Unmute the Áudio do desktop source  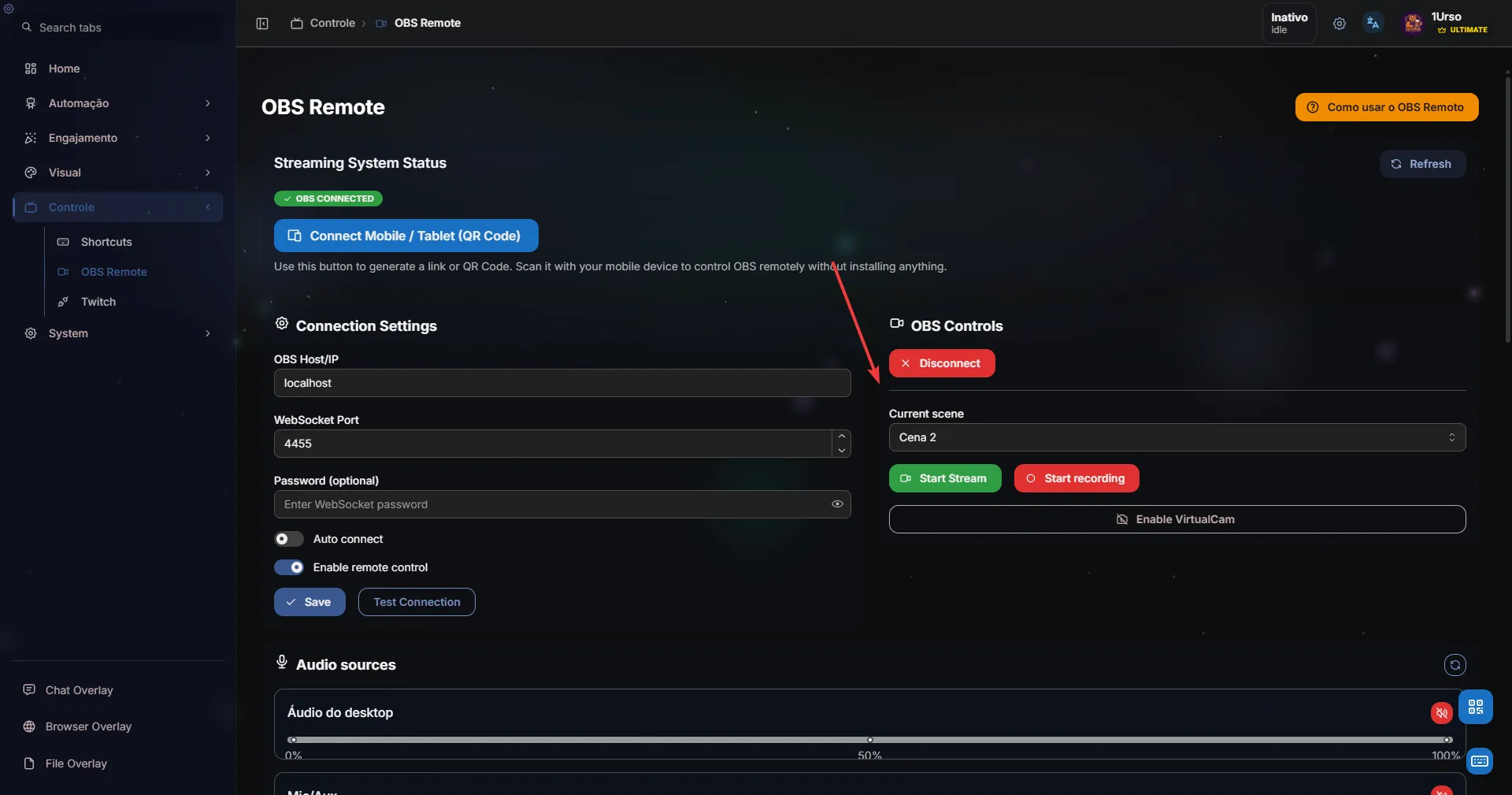pos(1441,713)
